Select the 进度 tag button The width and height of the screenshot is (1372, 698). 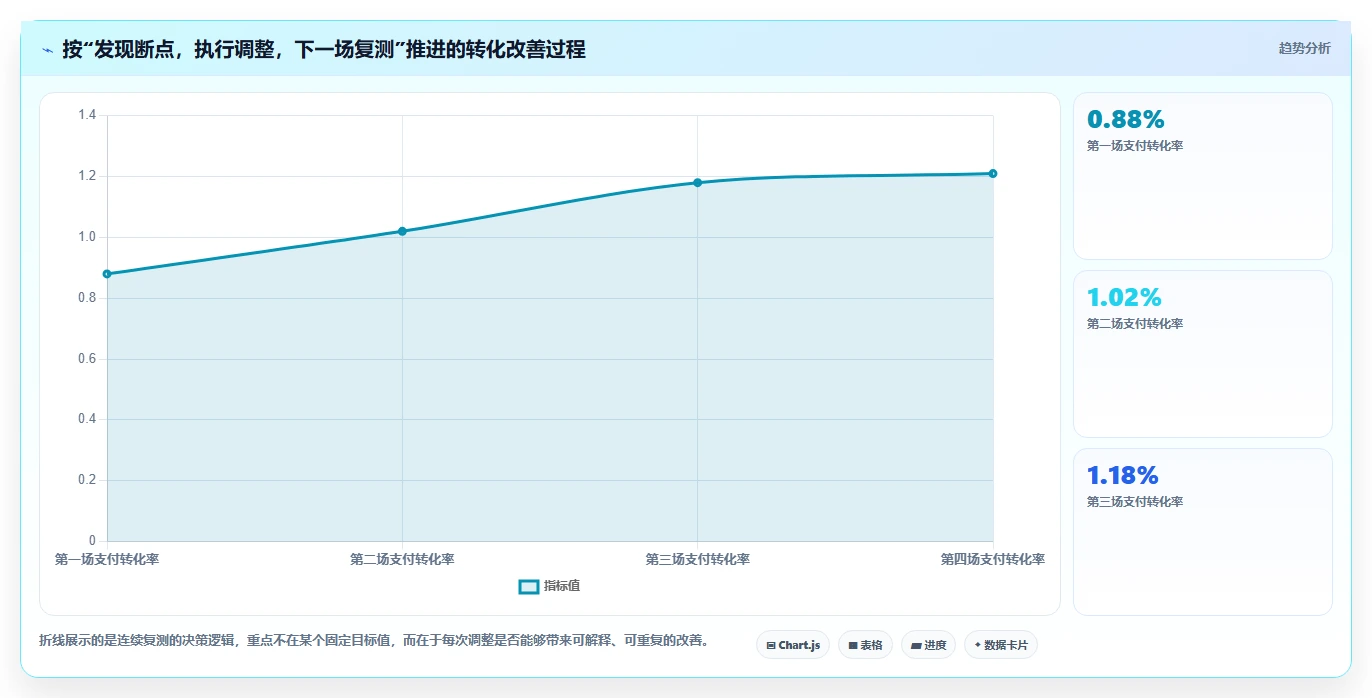(x=928, y=645)
